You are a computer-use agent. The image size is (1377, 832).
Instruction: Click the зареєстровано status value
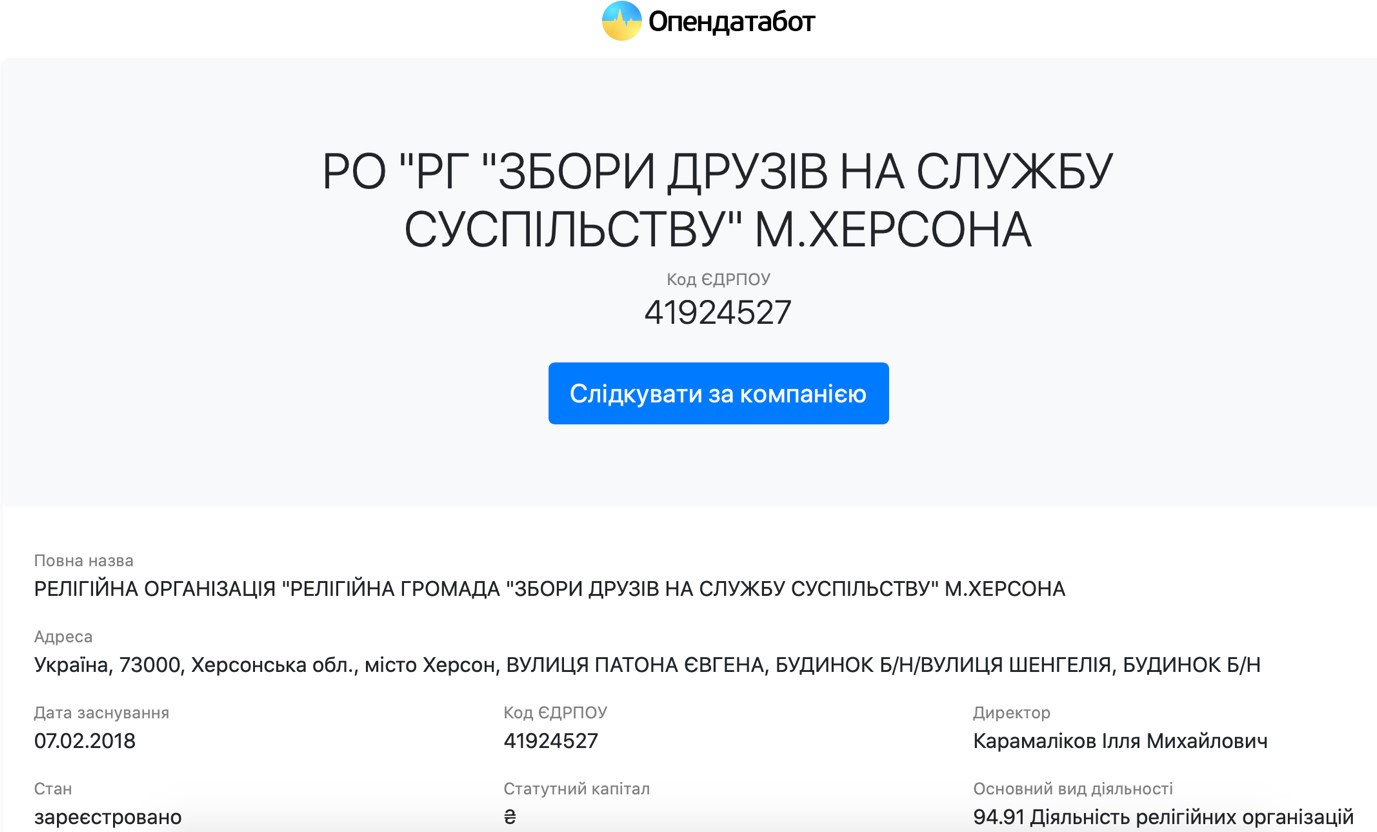[108, 817]
